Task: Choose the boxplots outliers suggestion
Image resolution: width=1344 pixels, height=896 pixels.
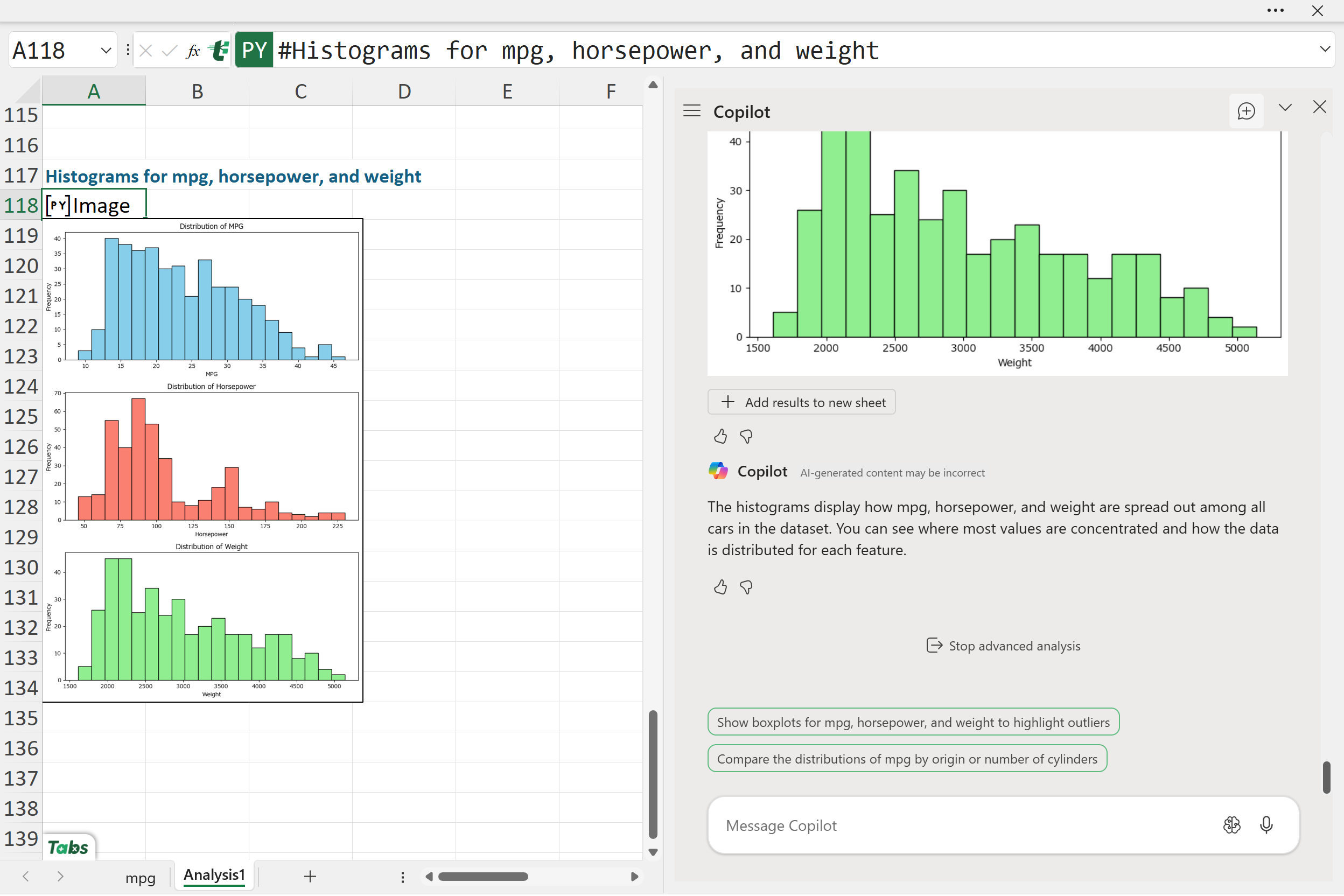Action: point(913,722)
